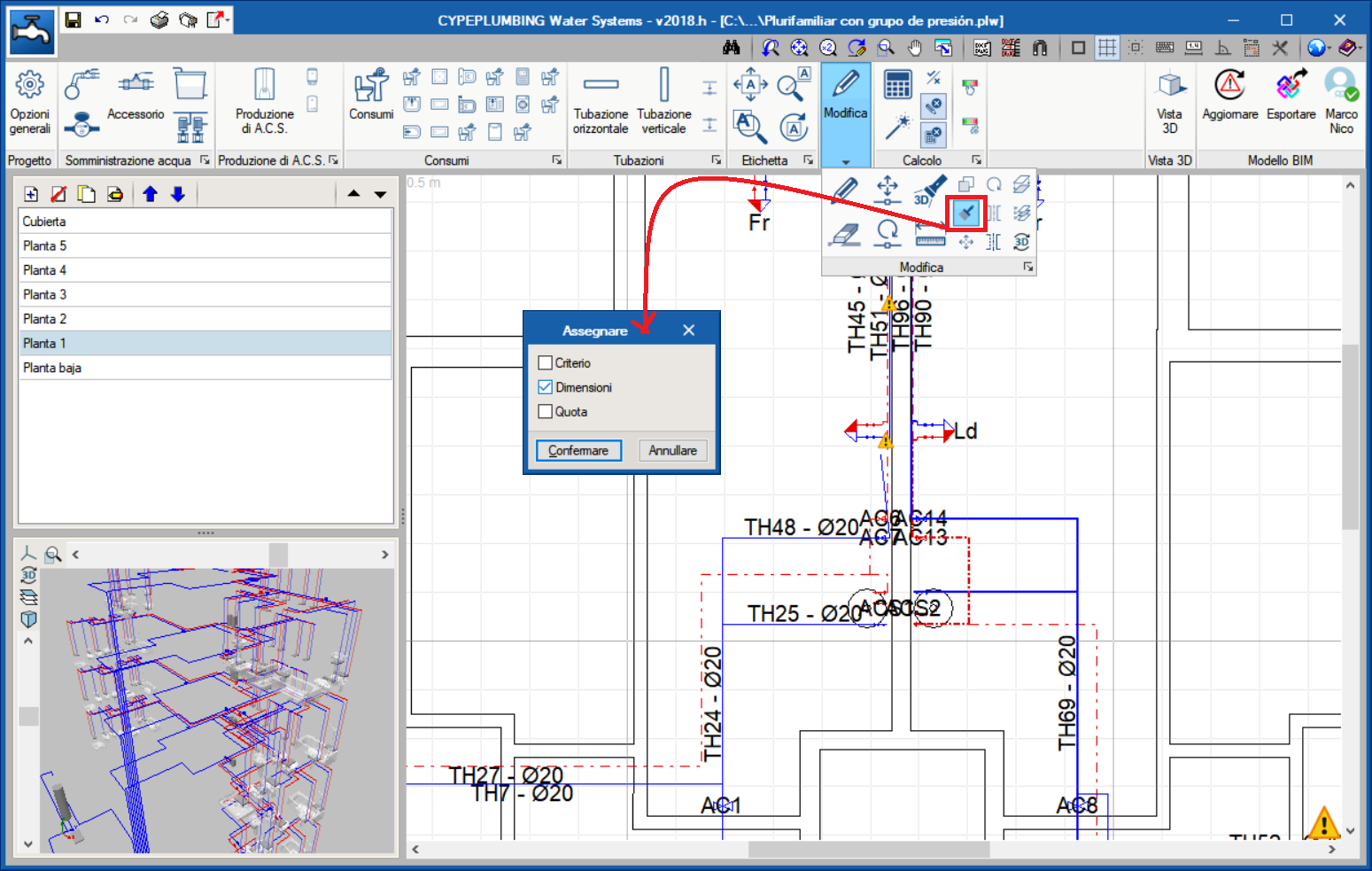Select the pan hand tool
This screenshot has height=871, width=1372.
pyautogui.click(x=914, y=48)
